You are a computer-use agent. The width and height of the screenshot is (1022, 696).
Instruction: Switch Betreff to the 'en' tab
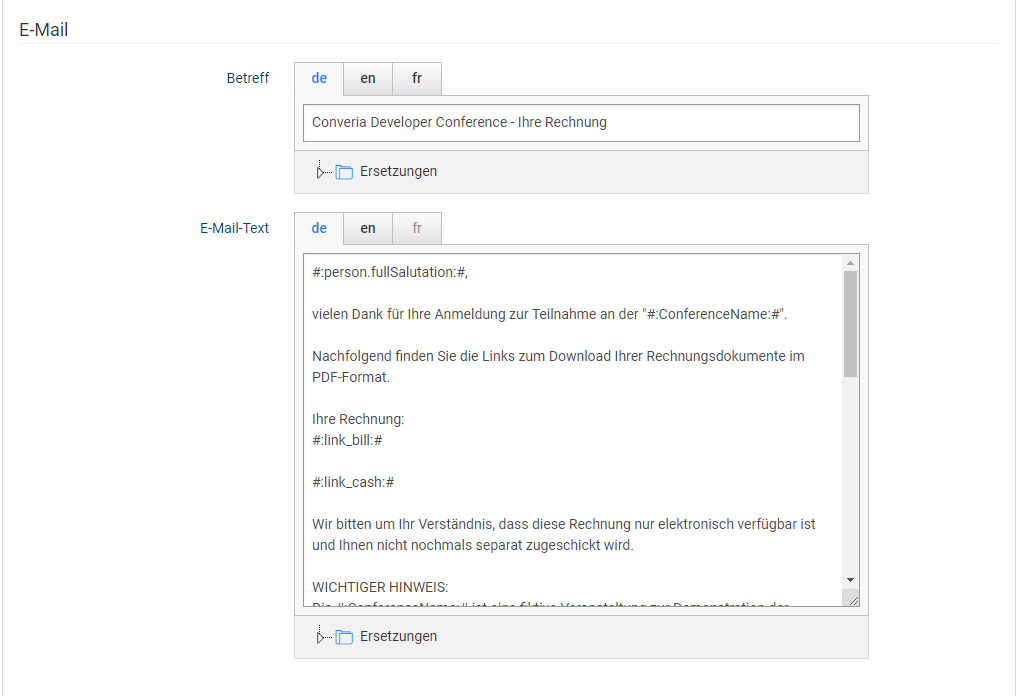[x=368, y=79]
